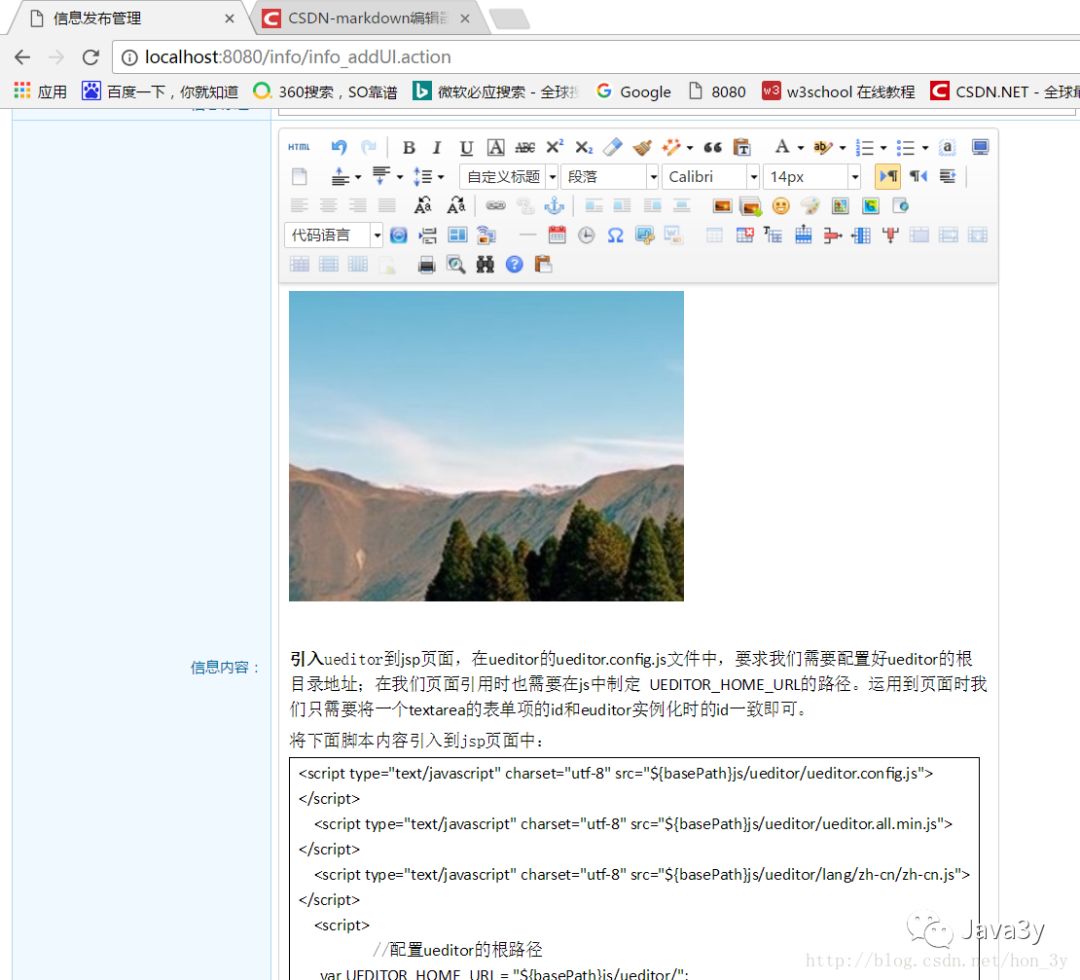Image resolution: width=1080 pixels, height=980 pixels.
Task: Insert current date calendar icon
Action: [x=557, y=236]
